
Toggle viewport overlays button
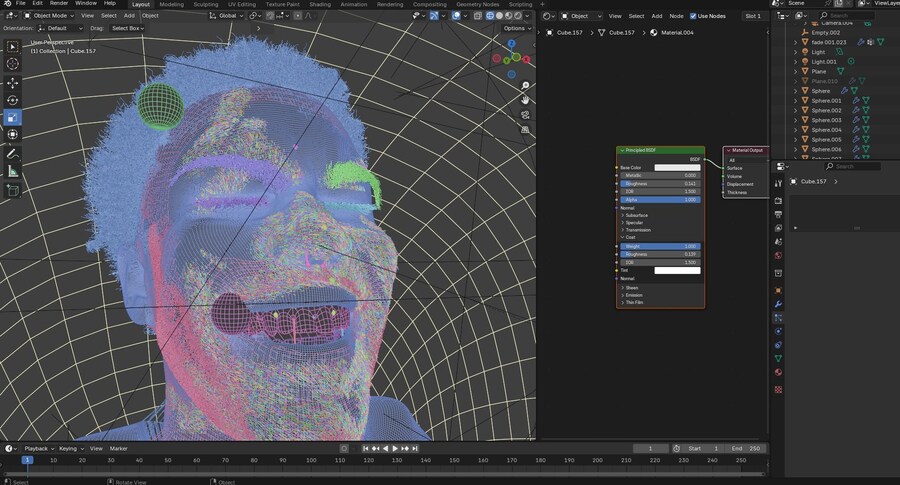456,16
